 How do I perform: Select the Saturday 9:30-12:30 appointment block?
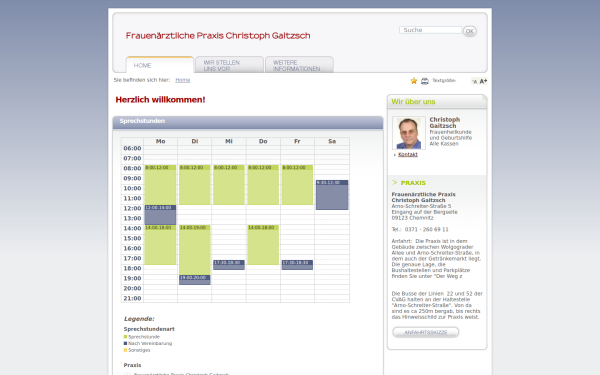click(x=332, y=195)
